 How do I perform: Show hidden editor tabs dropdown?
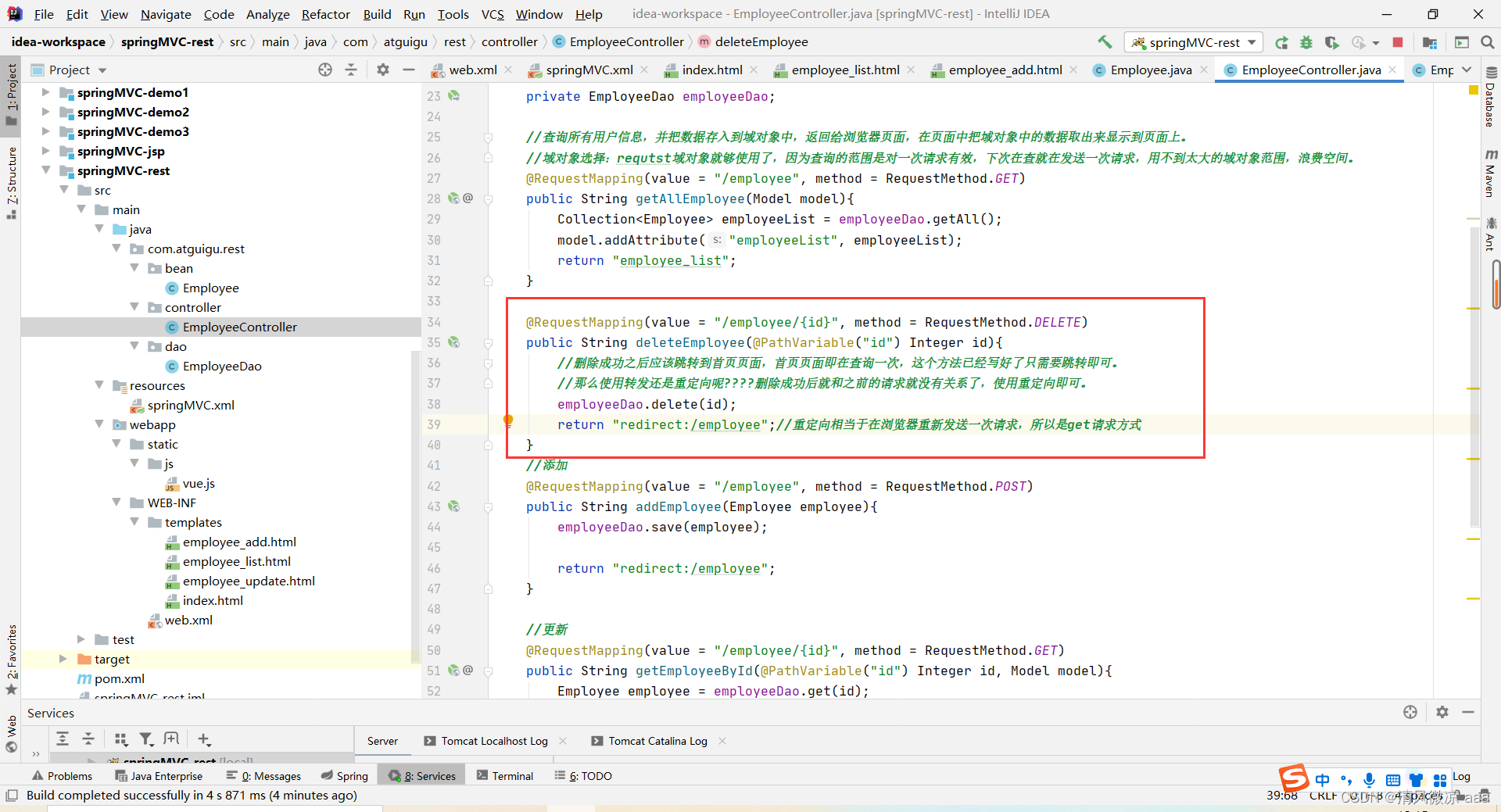tap(1467, 70)
